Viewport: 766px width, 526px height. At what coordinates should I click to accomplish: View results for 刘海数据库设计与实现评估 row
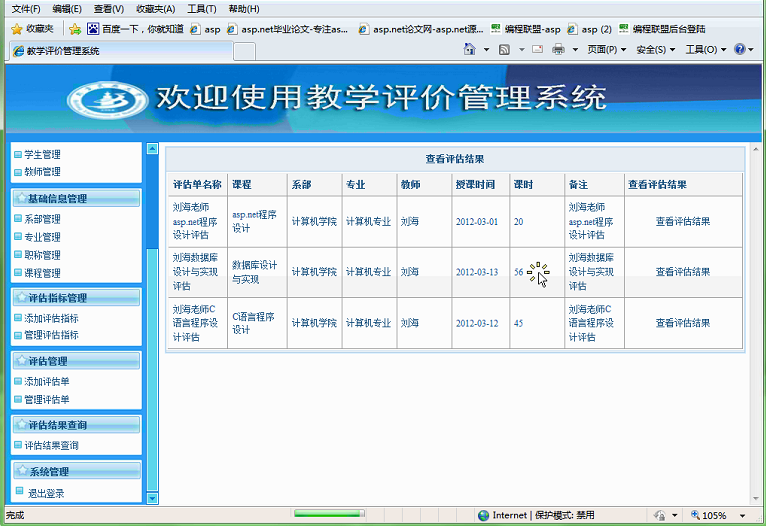(x=682, y=272)
